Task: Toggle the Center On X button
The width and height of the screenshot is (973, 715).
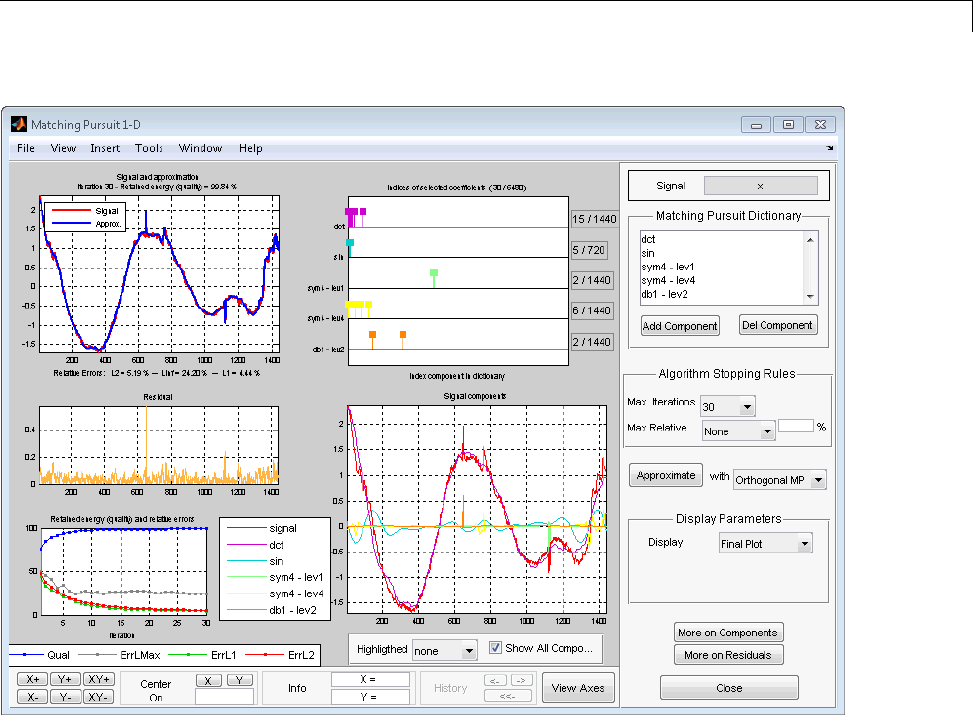Action: pos(208,680)
